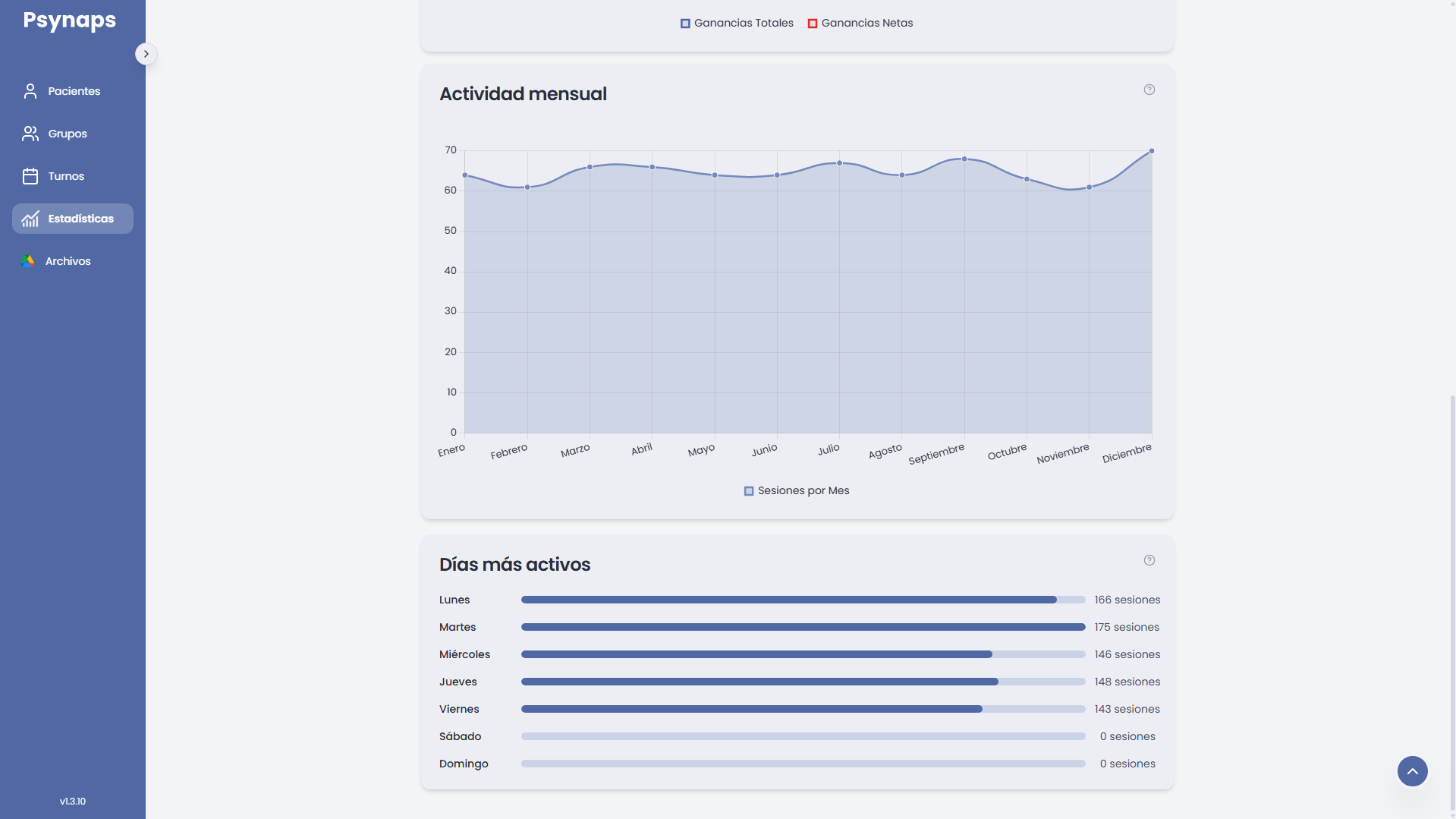Click the Septiembre axis label
Viewport: 1456px width, 819px height.
tap(936, 454)
